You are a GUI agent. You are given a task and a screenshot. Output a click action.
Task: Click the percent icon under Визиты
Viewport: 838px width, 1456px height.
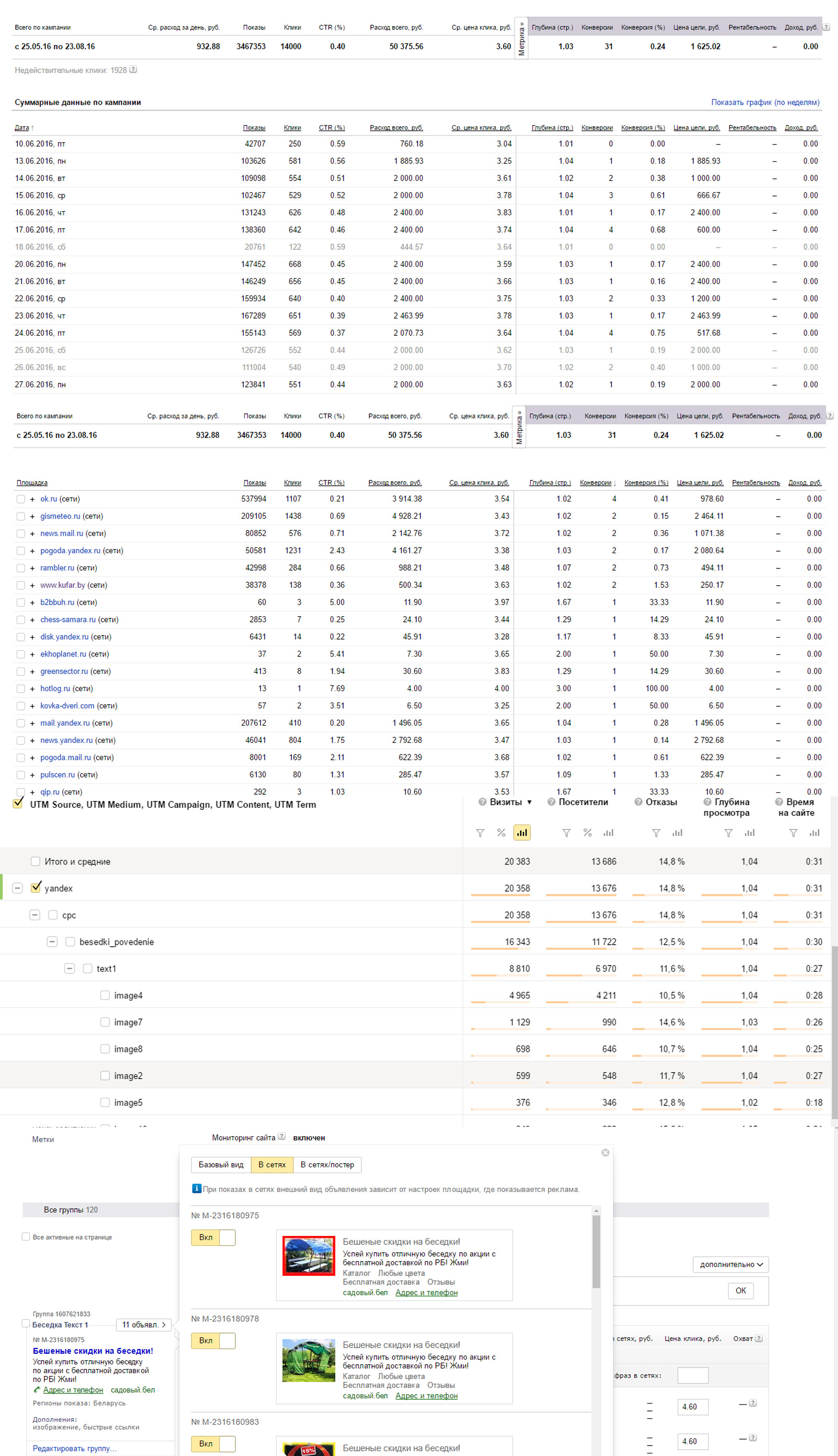coord(501,833)
